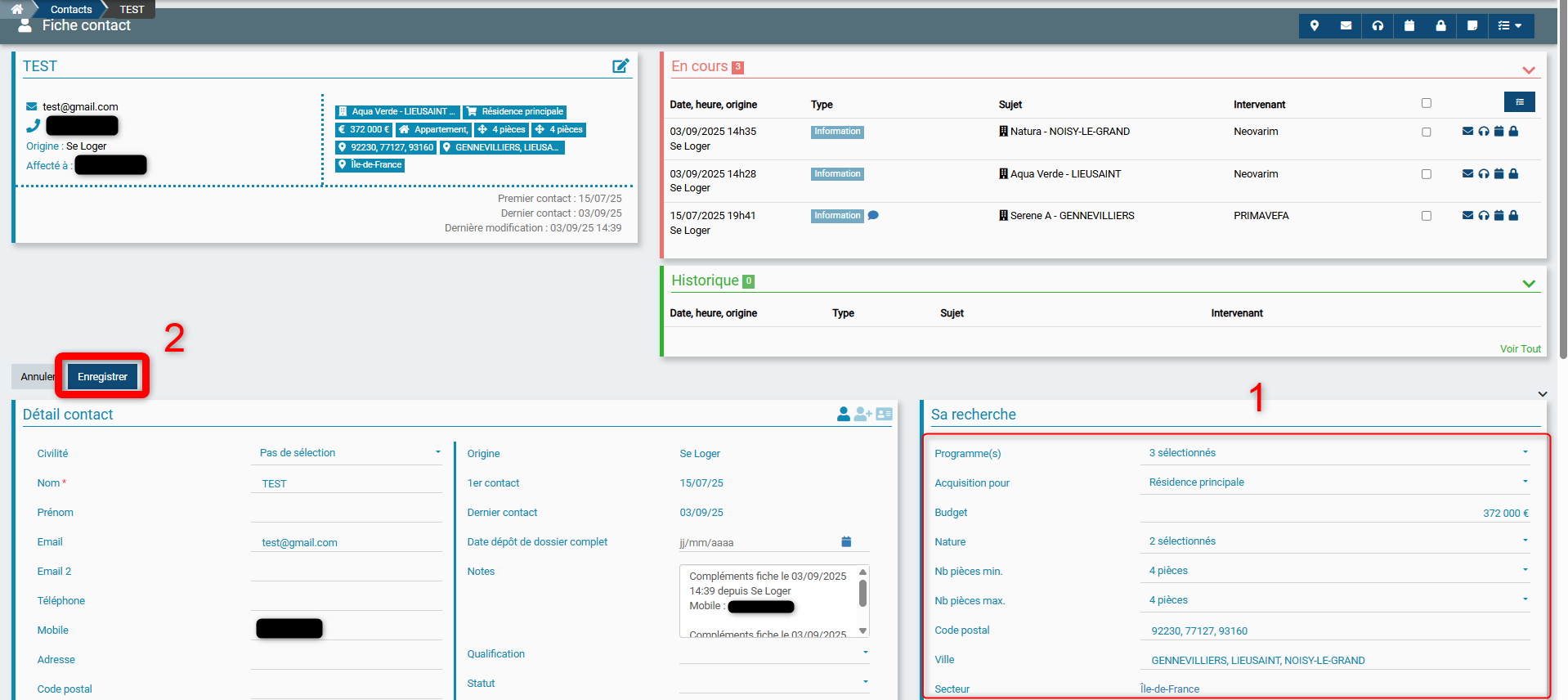1568x700 pixels.
Task: Tick the checkbox for the Natura - NOISY-LE-GRAND row
Action: 1427,132
